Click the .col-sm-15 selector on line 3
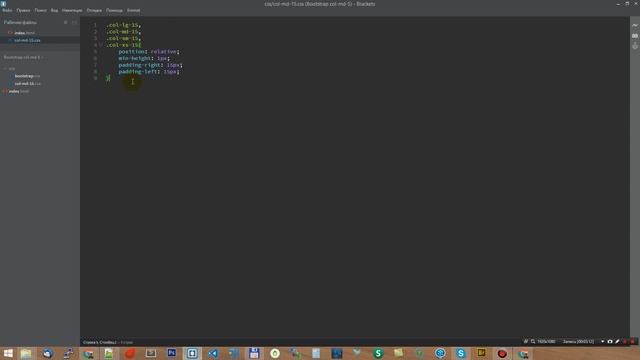The width and height of the screenshot is (640, 360). (x=123, y=38)
